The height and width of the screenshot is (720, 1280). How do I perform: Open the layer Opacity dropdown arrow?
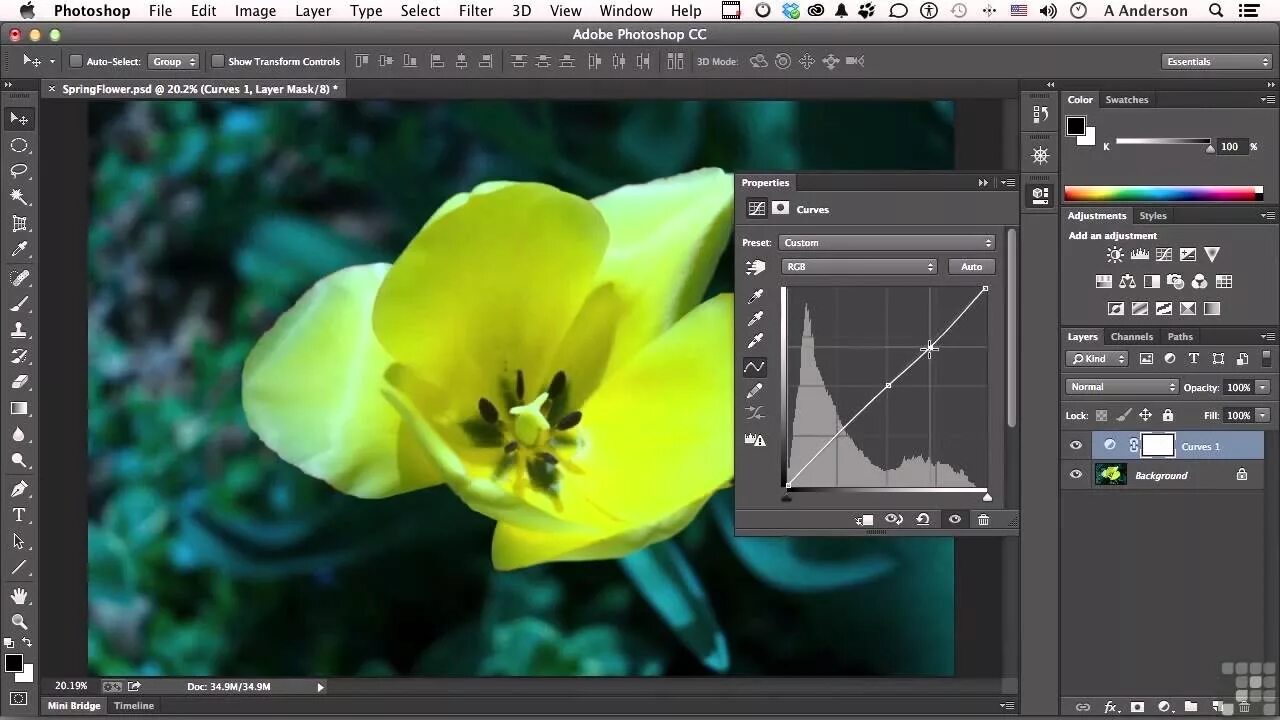(1263, 387)
